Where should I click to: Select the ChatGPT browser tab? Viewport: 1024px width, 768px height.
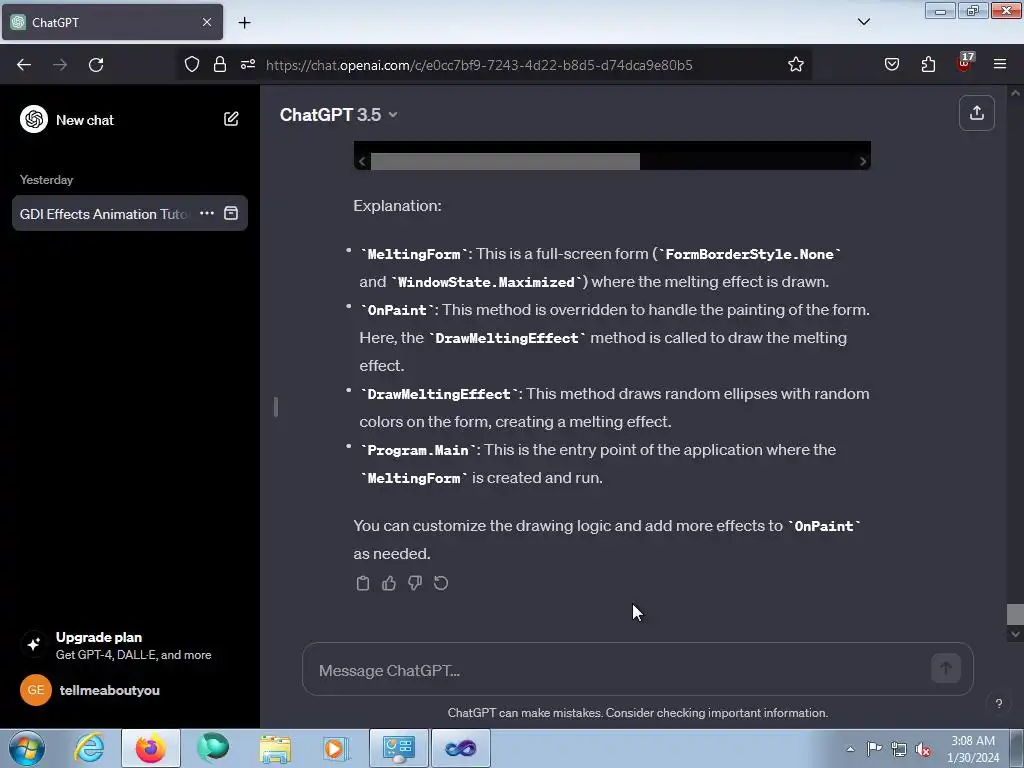pyautogui.click(x=112, y=22)
